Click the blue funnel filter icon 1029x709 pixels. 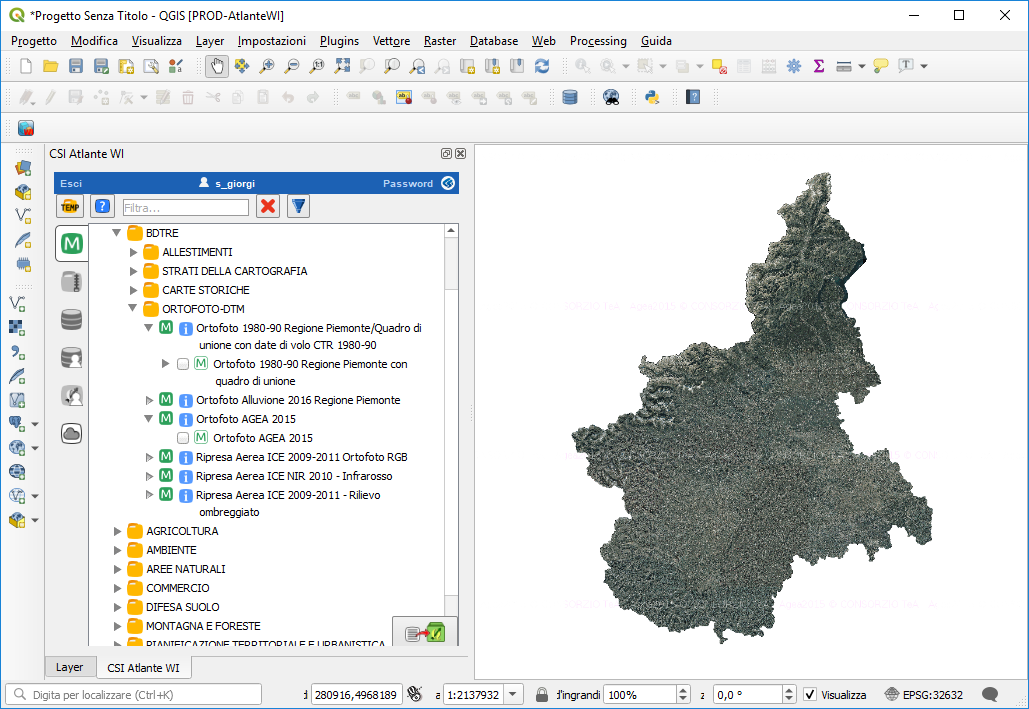coord(298,207)
